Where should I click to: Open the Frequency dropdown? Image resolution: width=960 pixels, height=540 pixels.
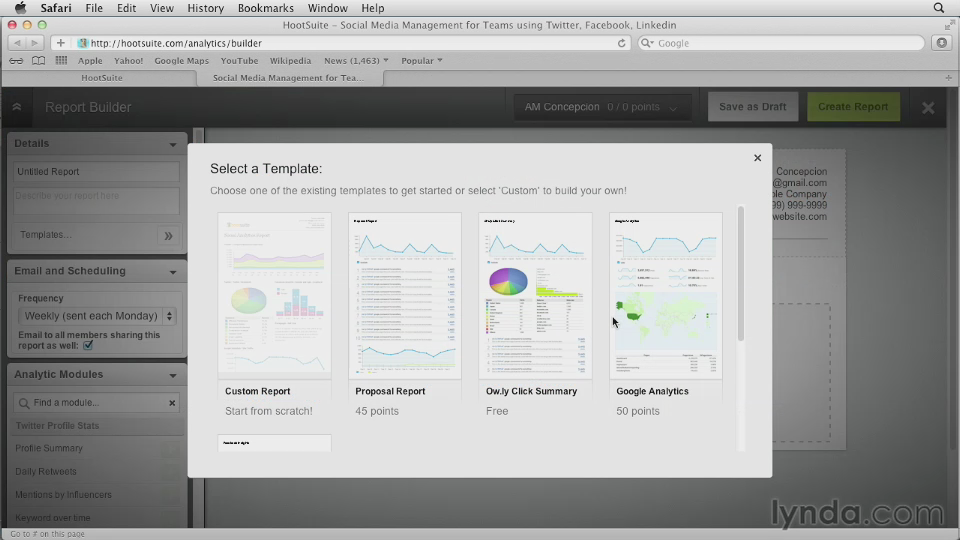(x=97, y=316)
